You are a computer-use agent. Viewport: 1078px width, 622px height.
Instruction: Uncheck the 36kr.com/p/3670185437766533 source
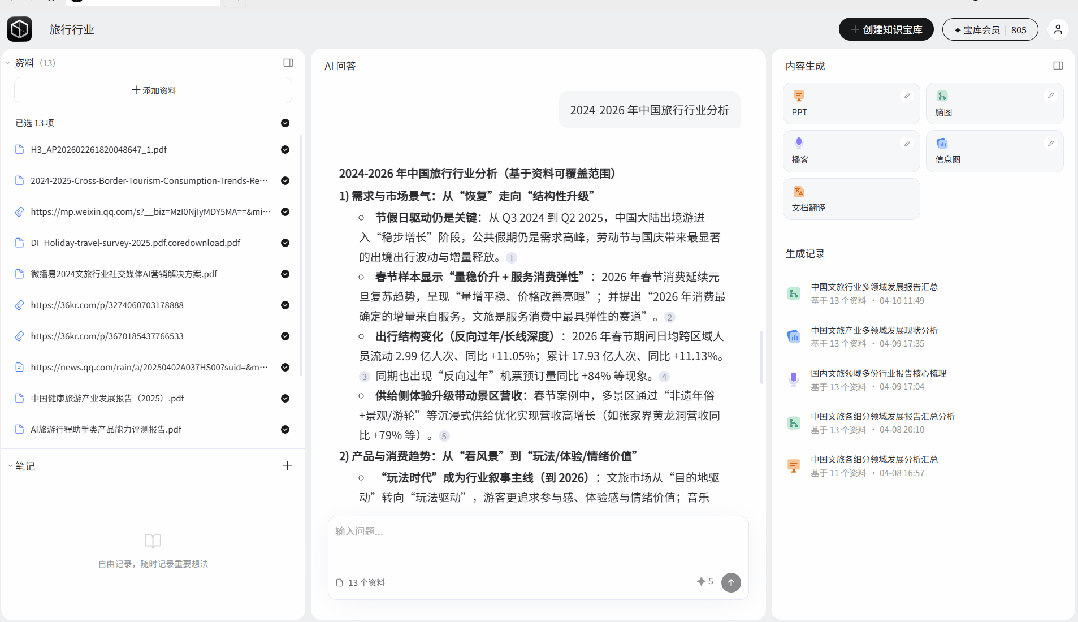(285, 336)
